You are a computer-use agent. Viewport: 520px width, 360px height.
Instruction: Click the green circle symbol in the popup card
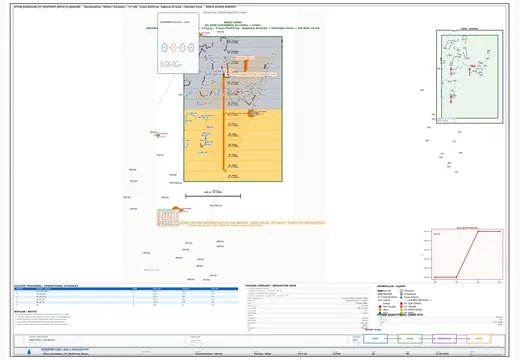point(182,48)
